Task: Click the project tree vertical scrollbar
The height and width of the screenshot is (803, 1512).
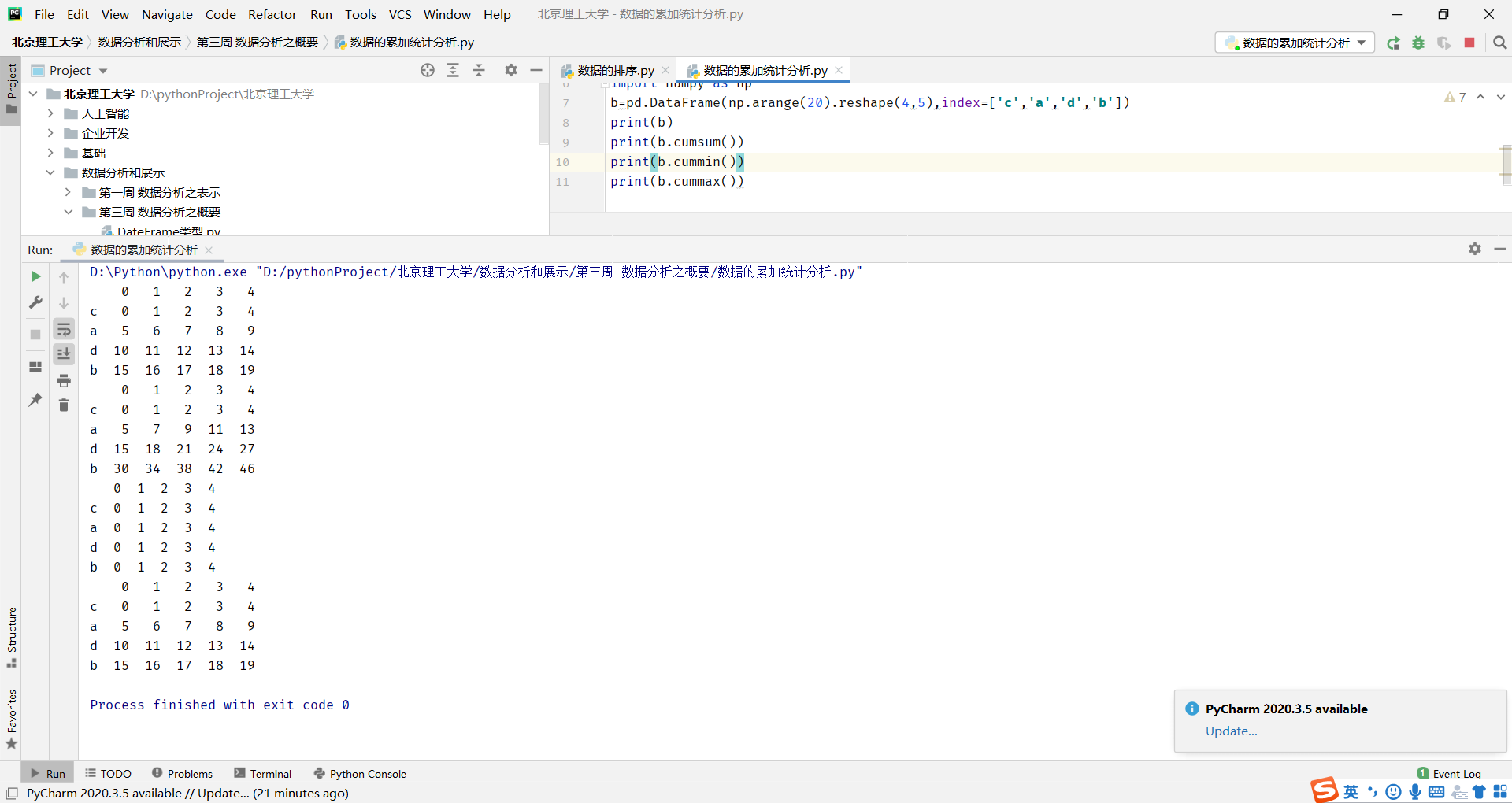Action: (543, 114)
